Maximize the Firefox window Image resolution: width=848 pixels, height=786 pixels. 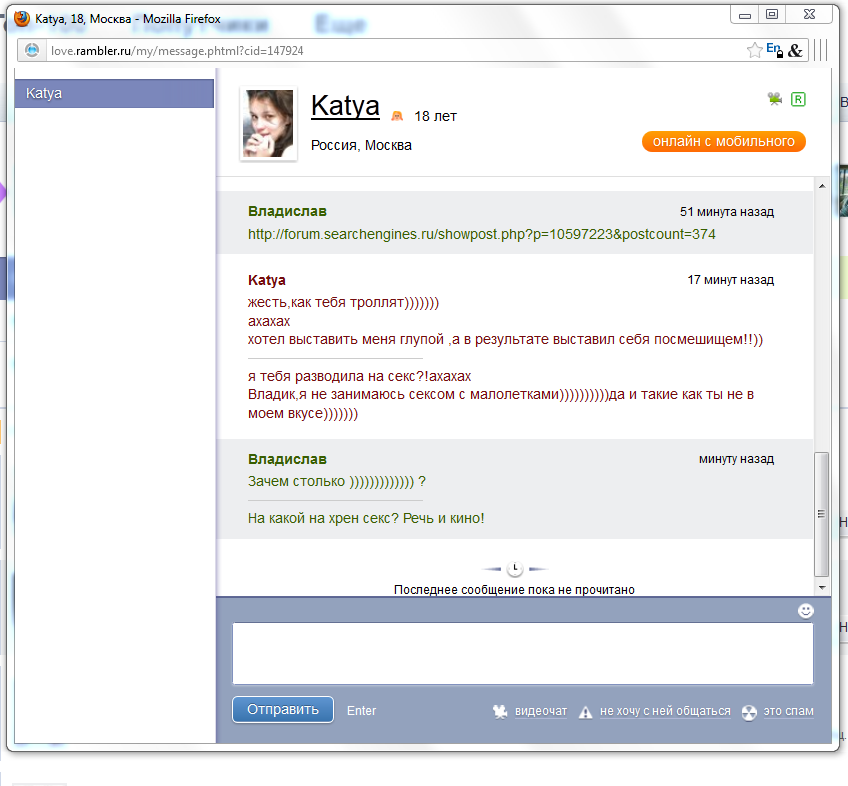(x=772, y=15)
